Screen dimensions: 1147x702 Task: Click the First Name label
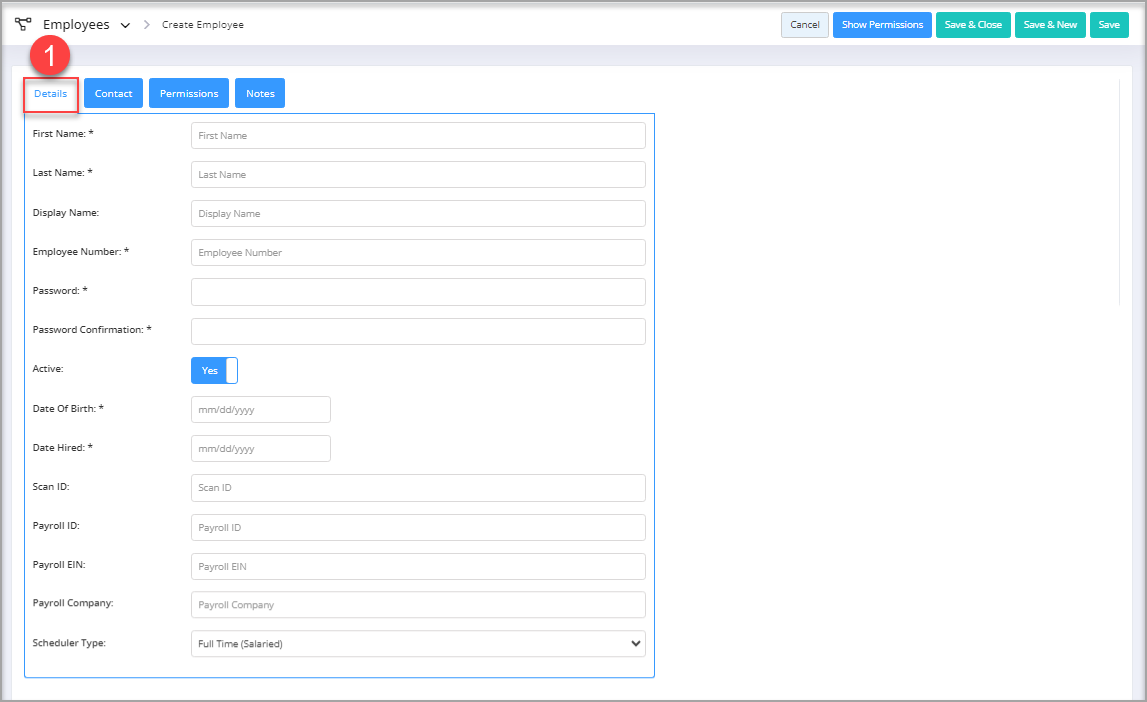63,134
